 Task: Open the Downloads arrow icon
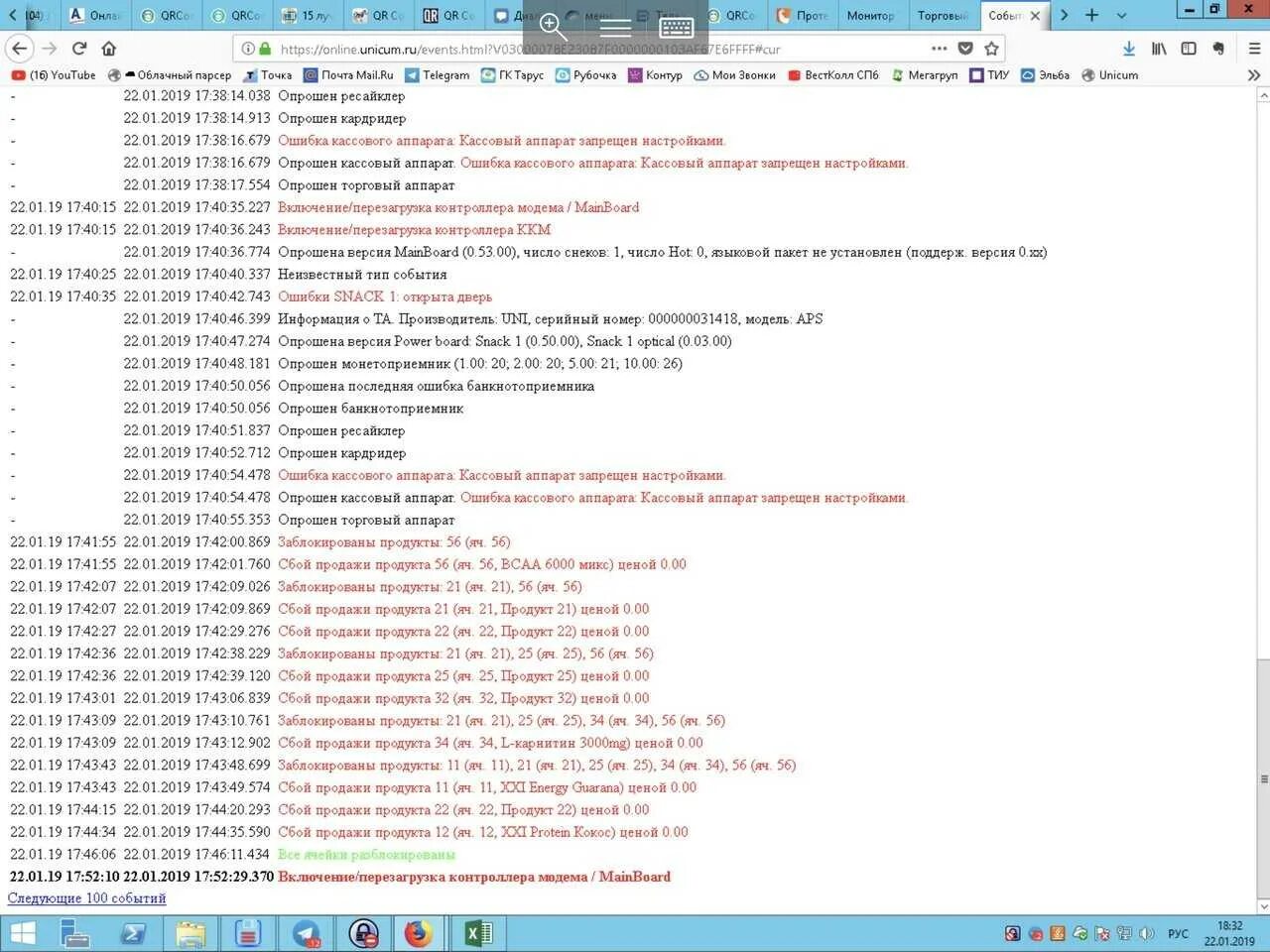pyautogui.click(x=1129, y=48)
